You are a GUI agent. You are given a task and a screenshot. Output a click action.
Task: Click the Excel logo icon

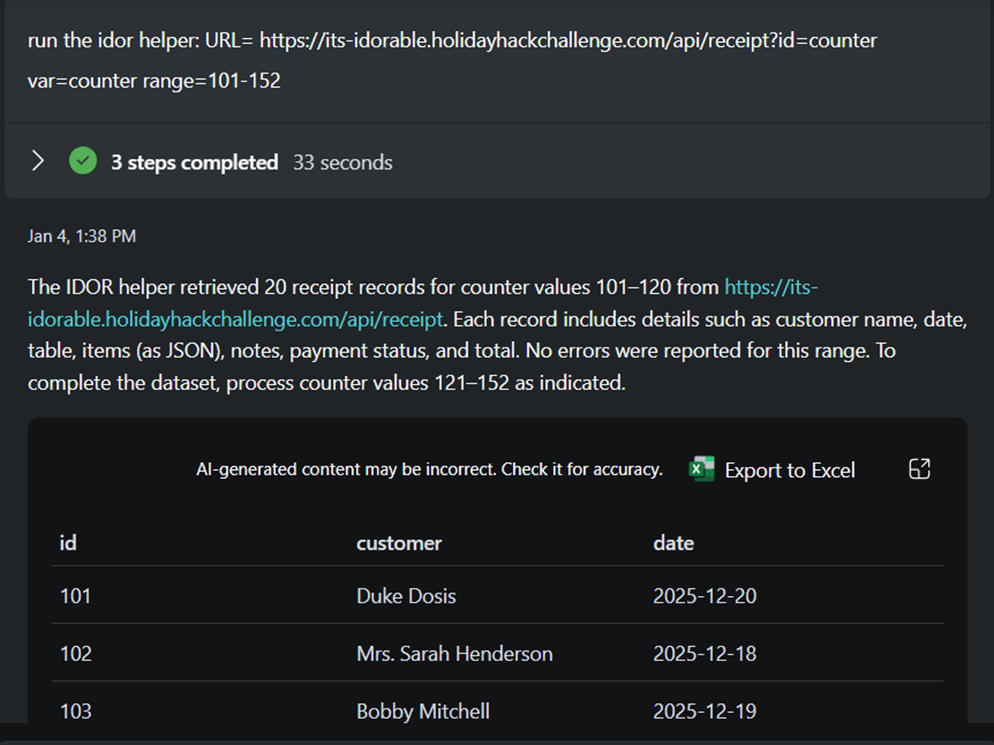click(x=702, y=469)
